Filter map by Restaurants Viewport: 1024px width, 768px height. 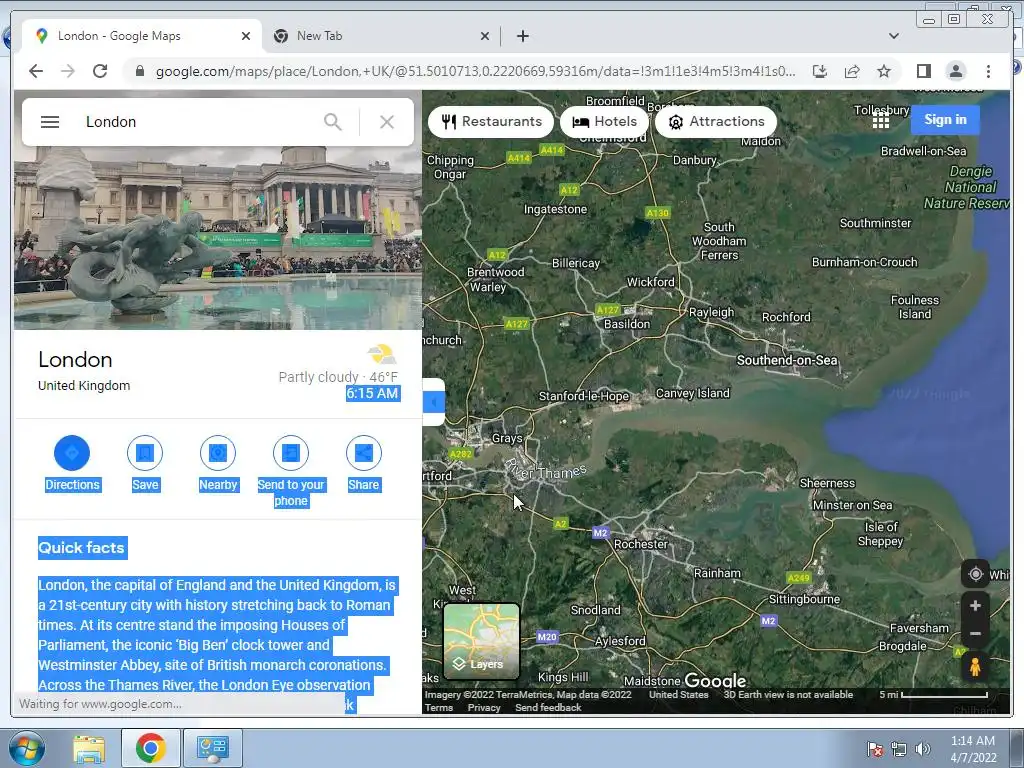coord(491,121)
